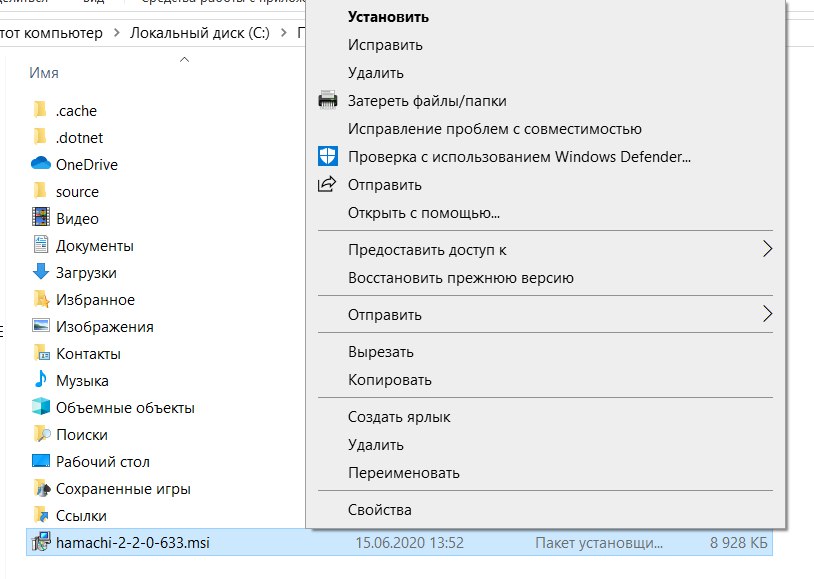
Task: Select the Объемные объекты folder name
Action: pos(125,408)
